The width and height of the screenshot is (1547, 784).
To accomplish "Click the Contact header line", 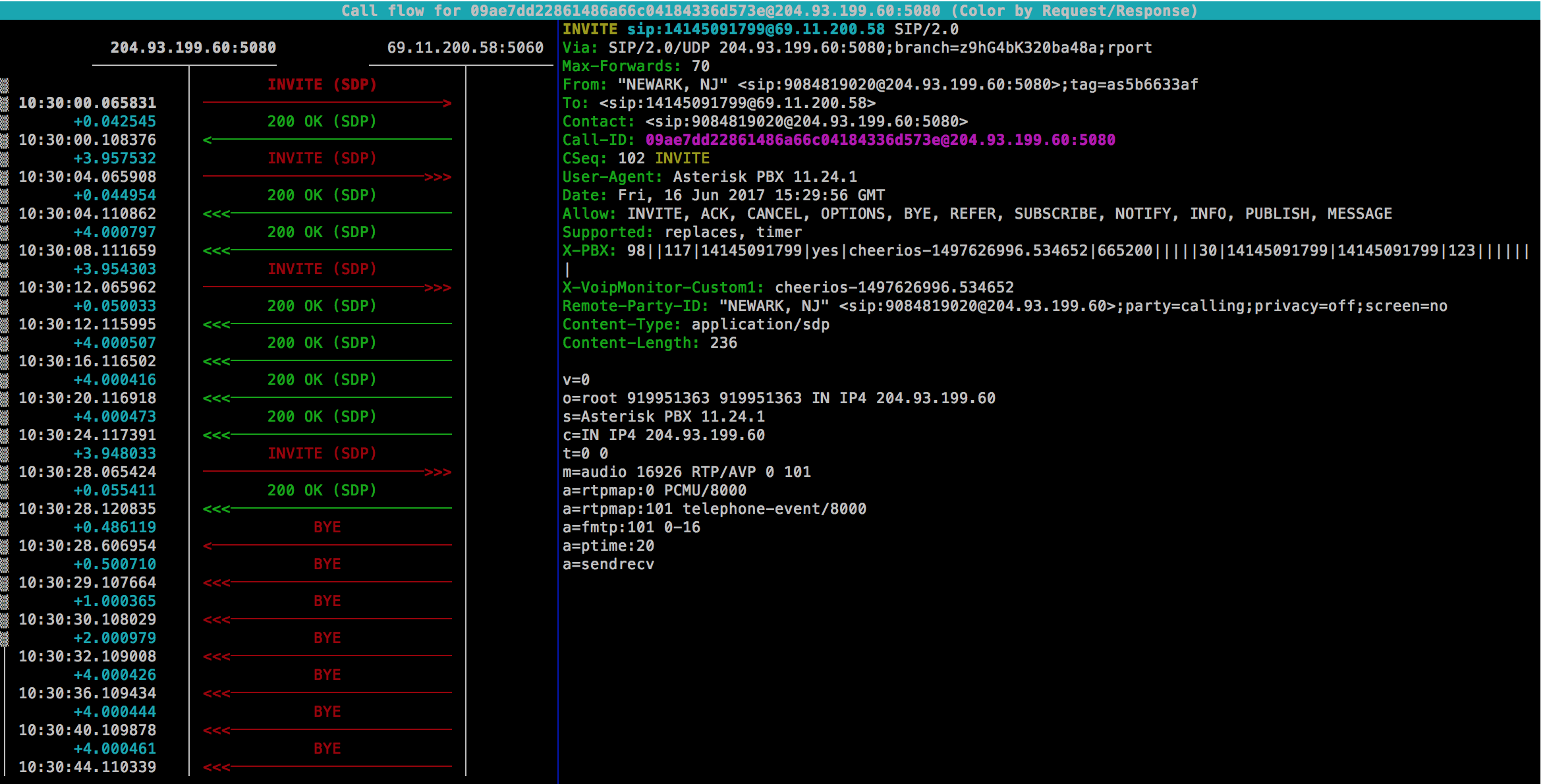I will tap(765, 121).
